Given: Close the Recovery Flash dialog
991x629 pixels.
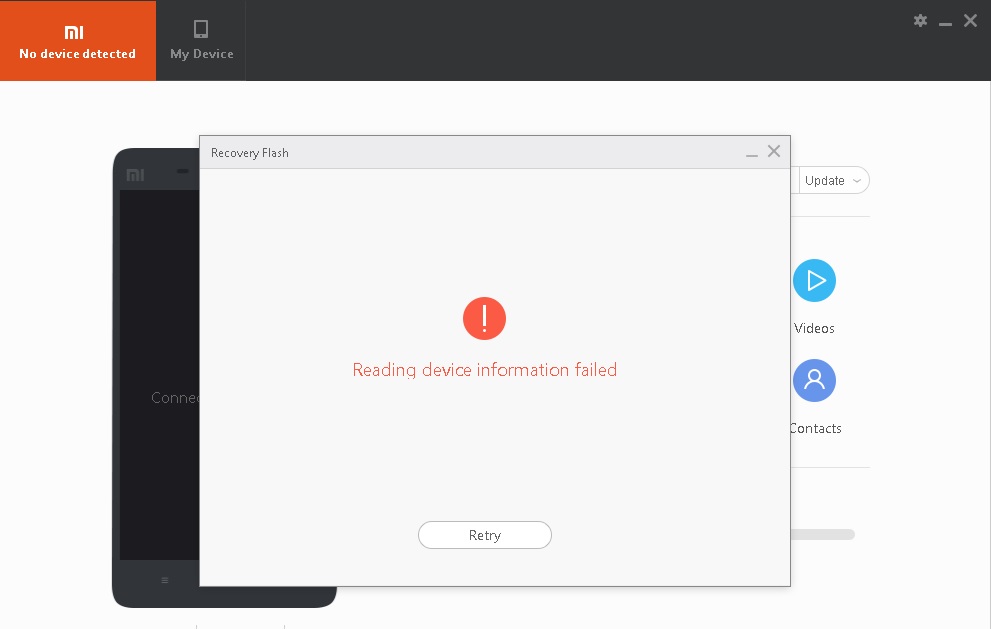Looking at the screenshot, I should 773,152.
